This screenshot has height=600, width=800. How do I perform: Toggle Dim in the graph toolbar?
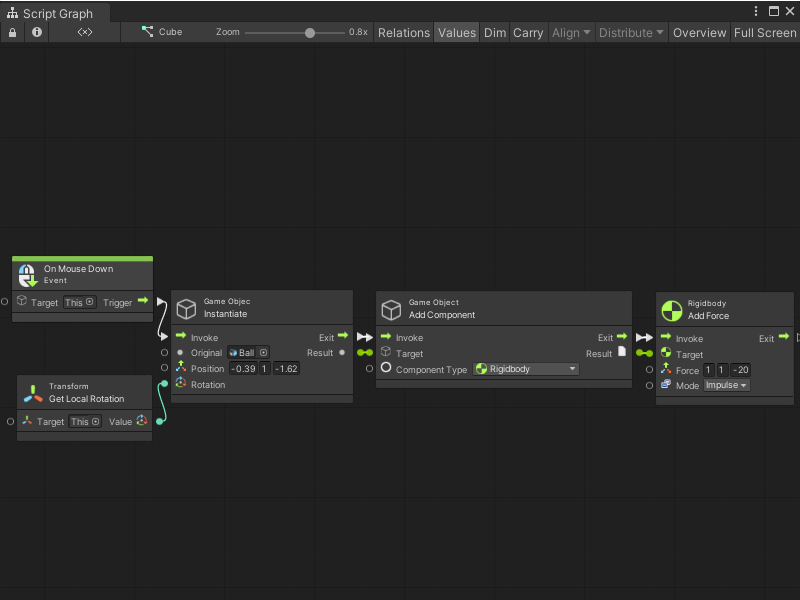click(494, 32)
